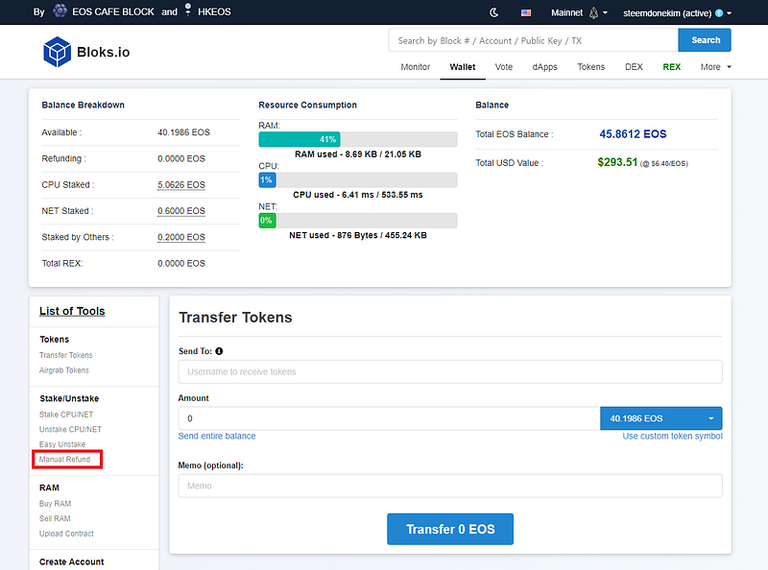Focus the Username to receive tokens field
The height and width of the screenshot is (570, 768).
pos(449,372)
